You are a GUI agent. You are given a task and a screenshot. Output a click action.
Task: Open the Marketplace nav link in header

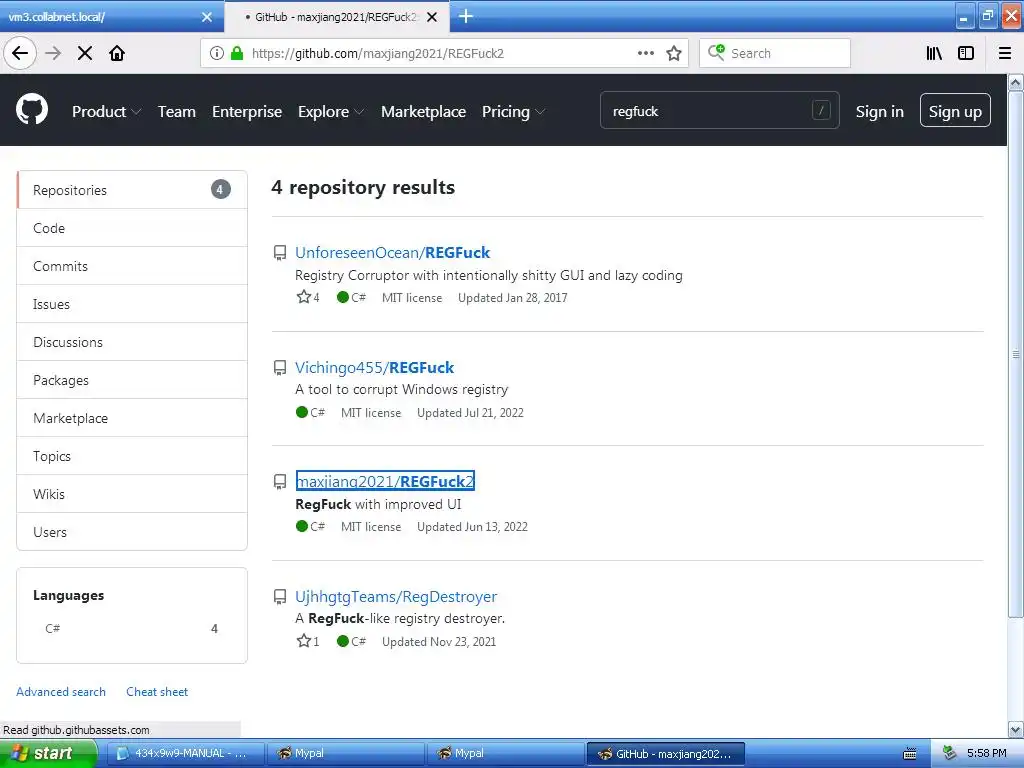[423, 112]
